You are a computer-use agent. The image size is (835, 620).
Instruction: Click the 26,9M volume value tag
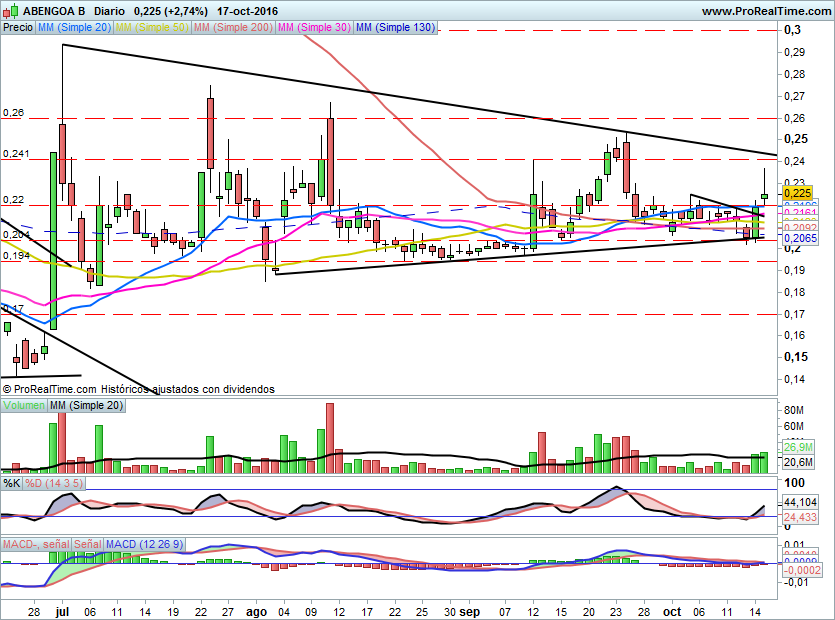798,447
